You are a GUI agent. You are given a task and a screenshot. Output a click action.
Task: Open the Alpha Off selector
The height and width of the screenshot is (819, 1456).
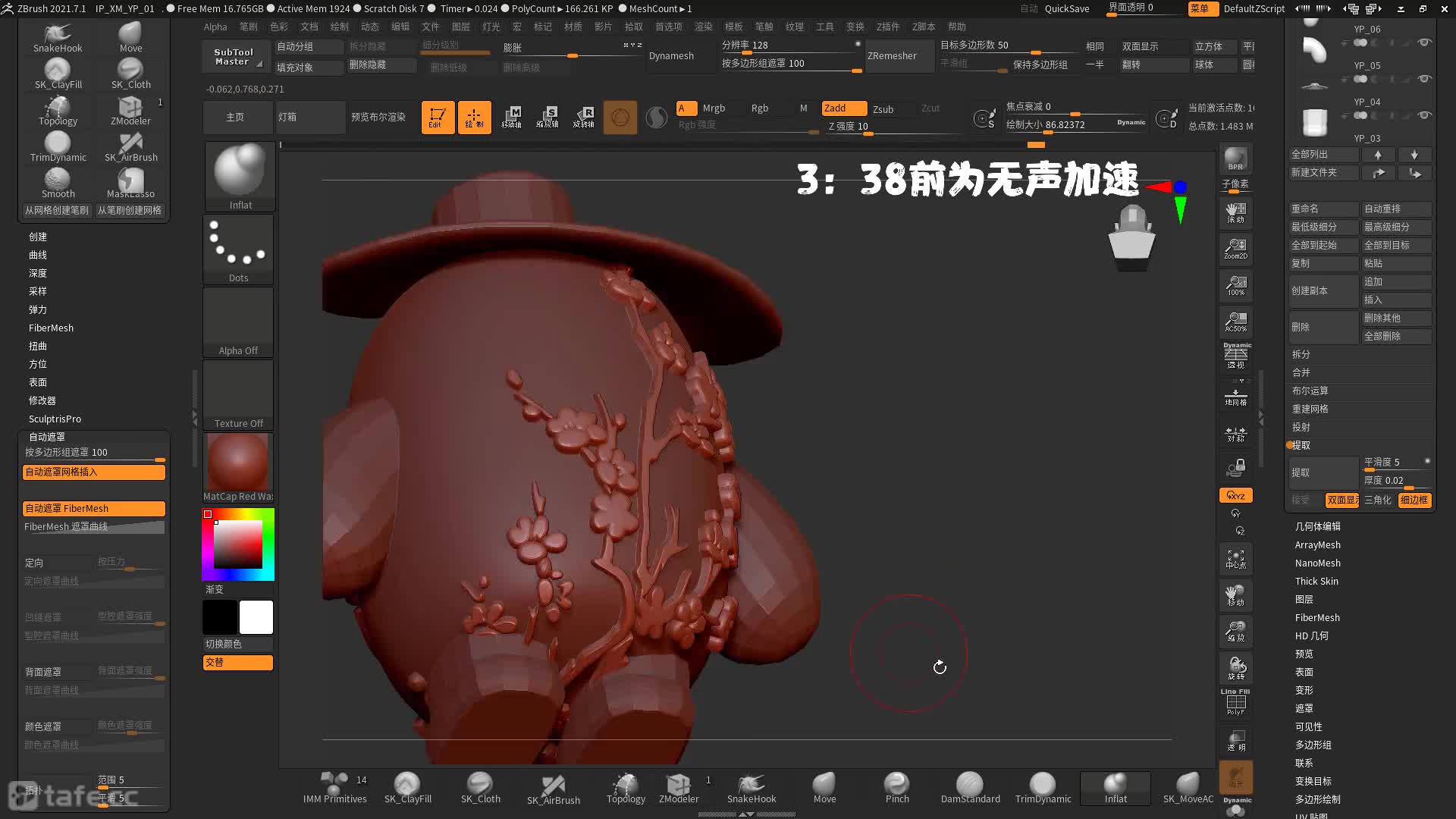tap(238, 322)
